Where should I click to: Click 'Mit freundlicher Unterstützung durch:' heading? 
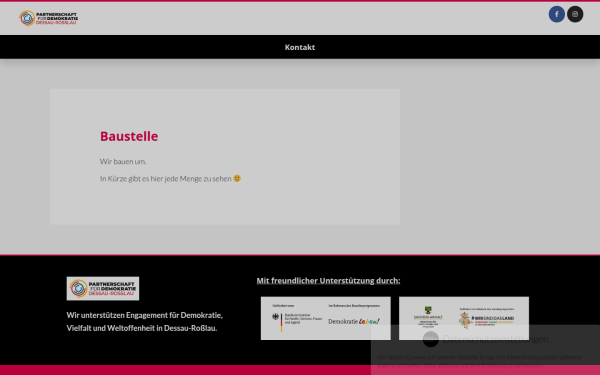pos(328,280)
